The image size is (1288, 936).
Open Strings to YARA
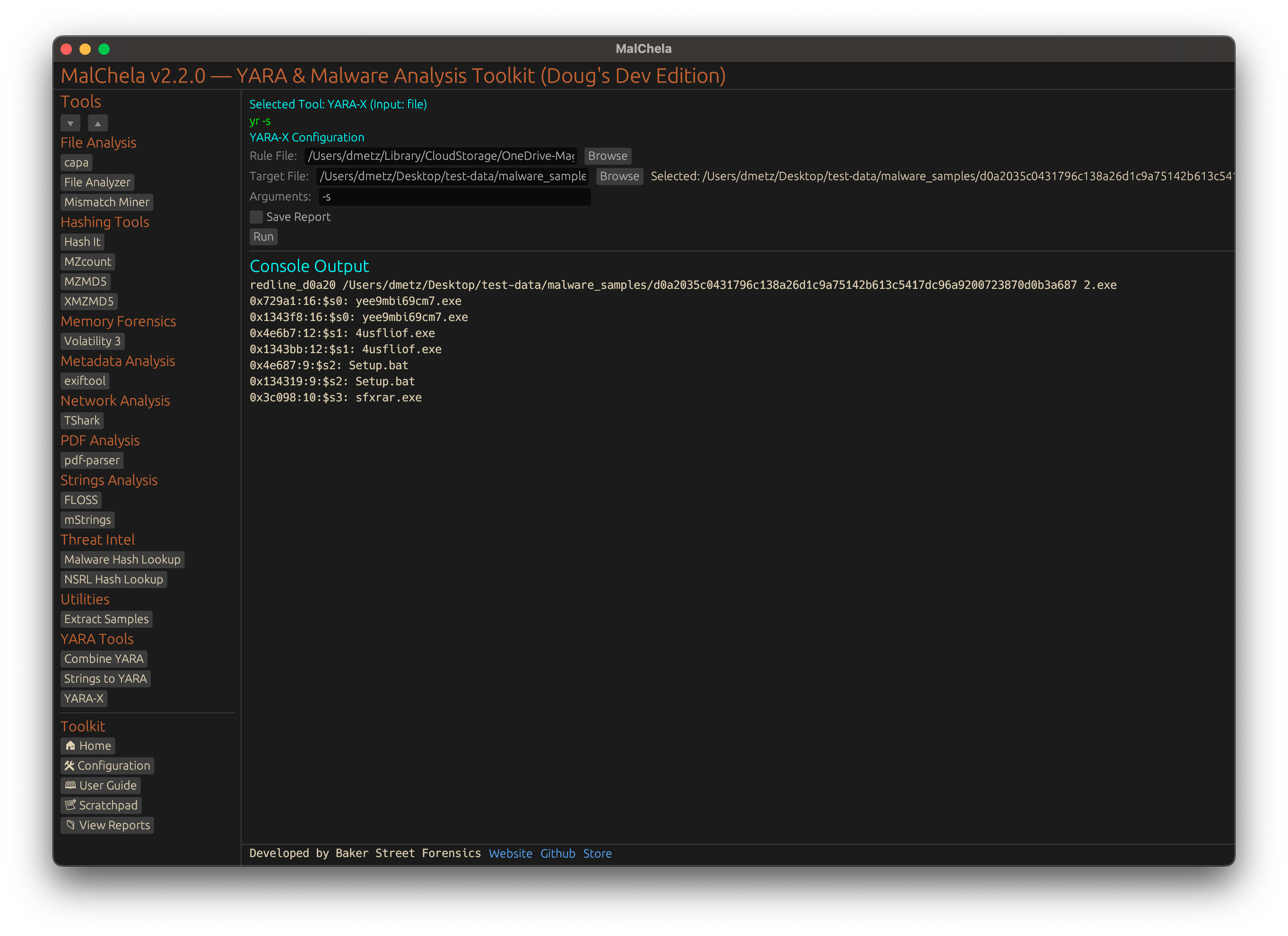pyautogui.click(x=105, y=679)
